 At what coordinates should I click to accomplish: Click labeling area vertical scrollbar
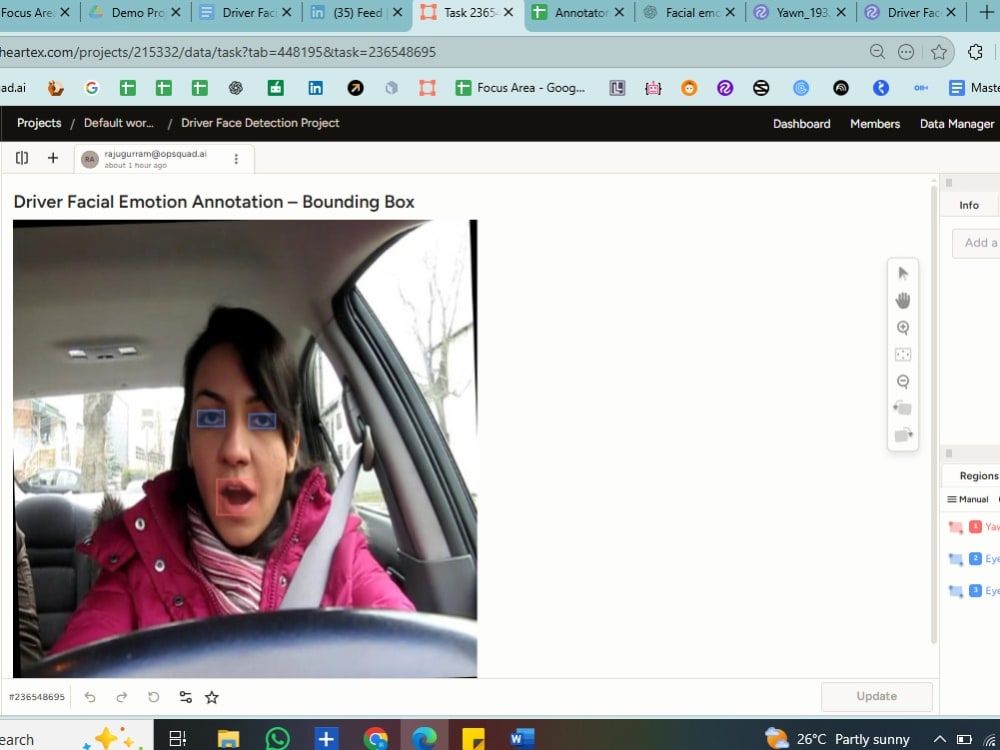click(x=934, y=415)
